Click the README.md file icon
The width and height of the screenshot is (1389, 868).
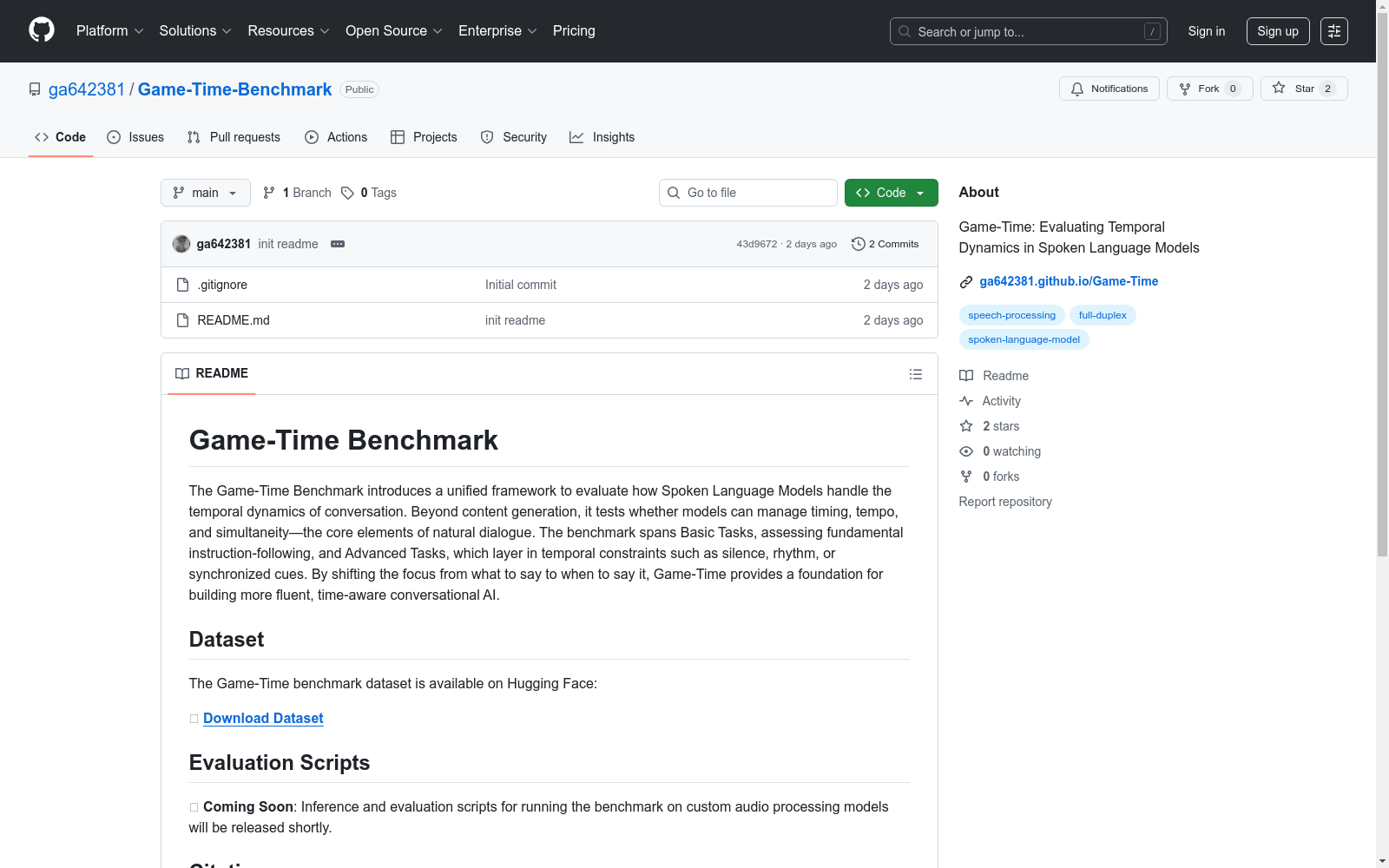[182, 320]
